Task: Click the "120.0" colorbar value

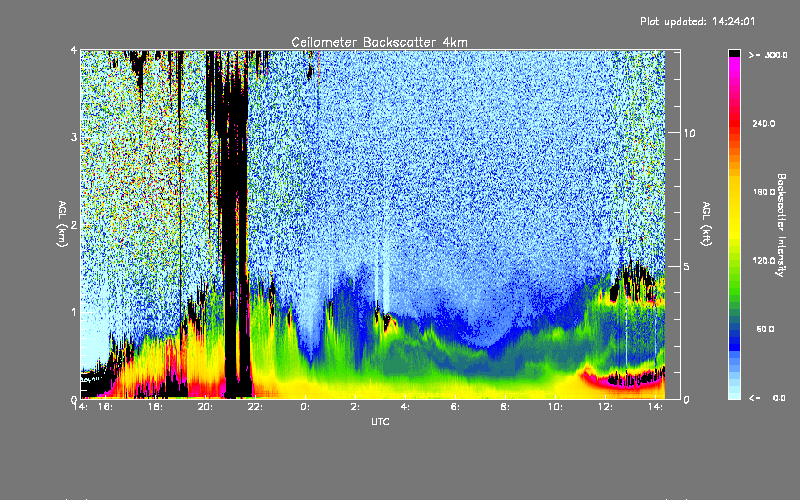Action: [763, 260]
